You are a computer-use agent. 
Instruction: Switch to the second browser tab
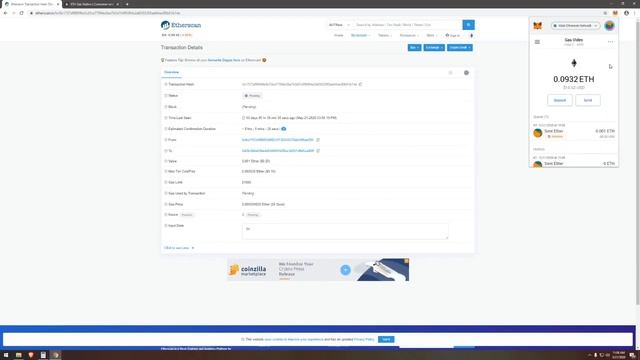pyautogui.click(x=92, y=4)
